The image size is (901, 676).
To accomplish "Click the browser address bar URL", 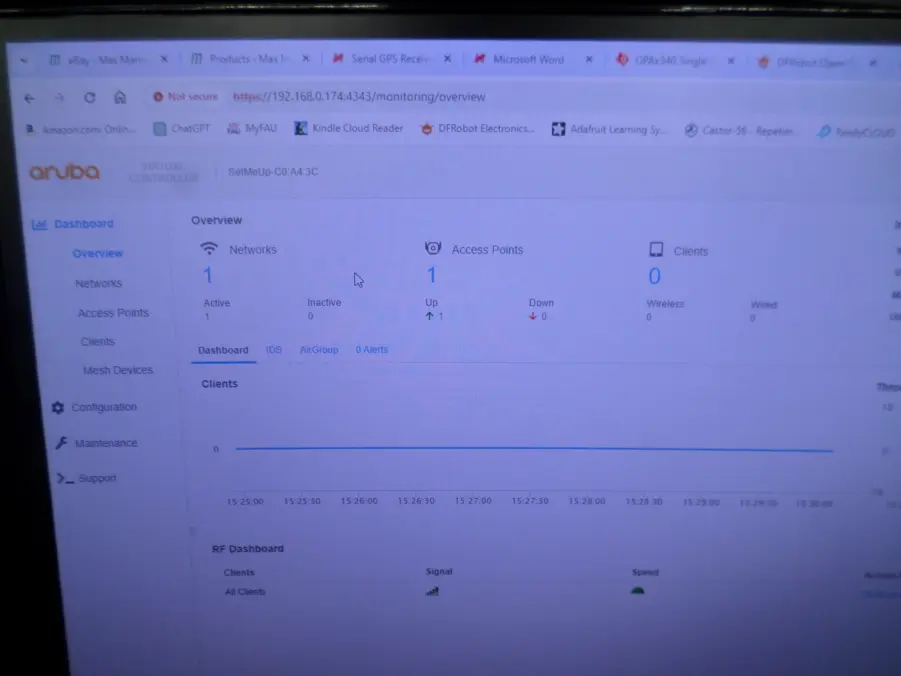I will (x=359, y=98).
